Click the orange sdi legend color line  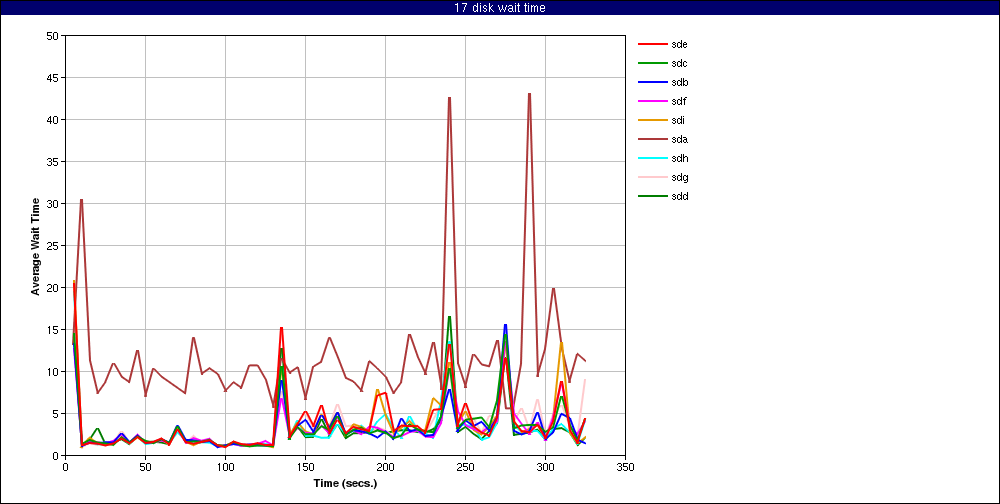coord(651,120)
